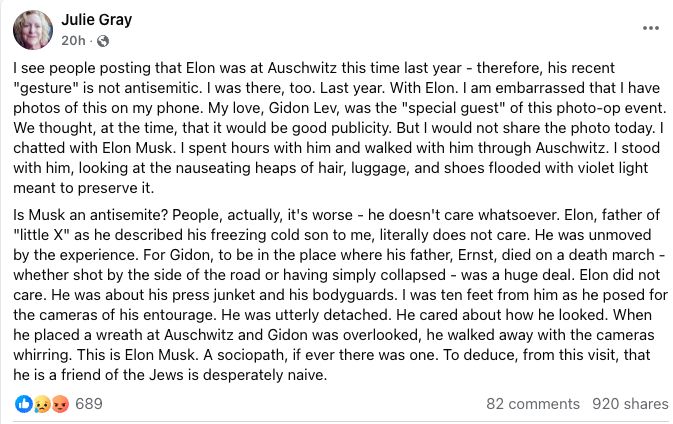The image size is (673, 424).
Task: Click the closing words 'desperately naive'
Action: point(264,375)
